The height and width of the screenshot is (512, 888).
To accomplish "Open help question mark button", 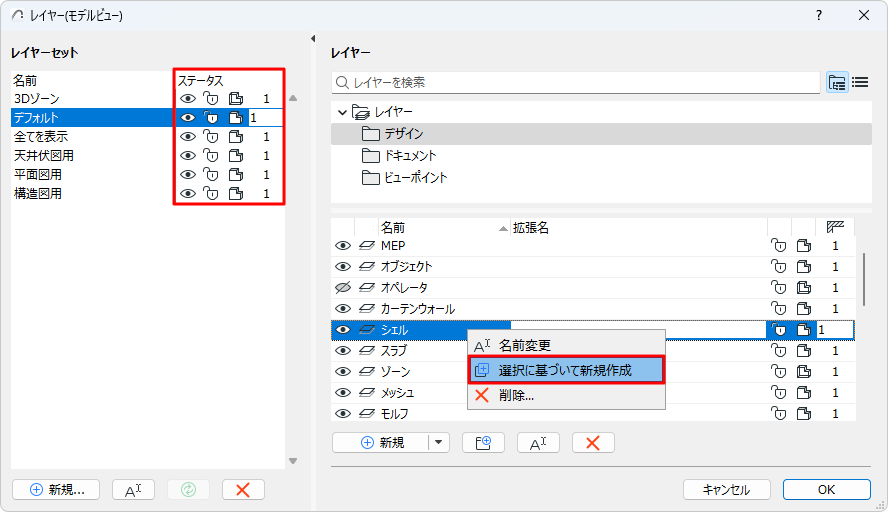I will 819,15.
